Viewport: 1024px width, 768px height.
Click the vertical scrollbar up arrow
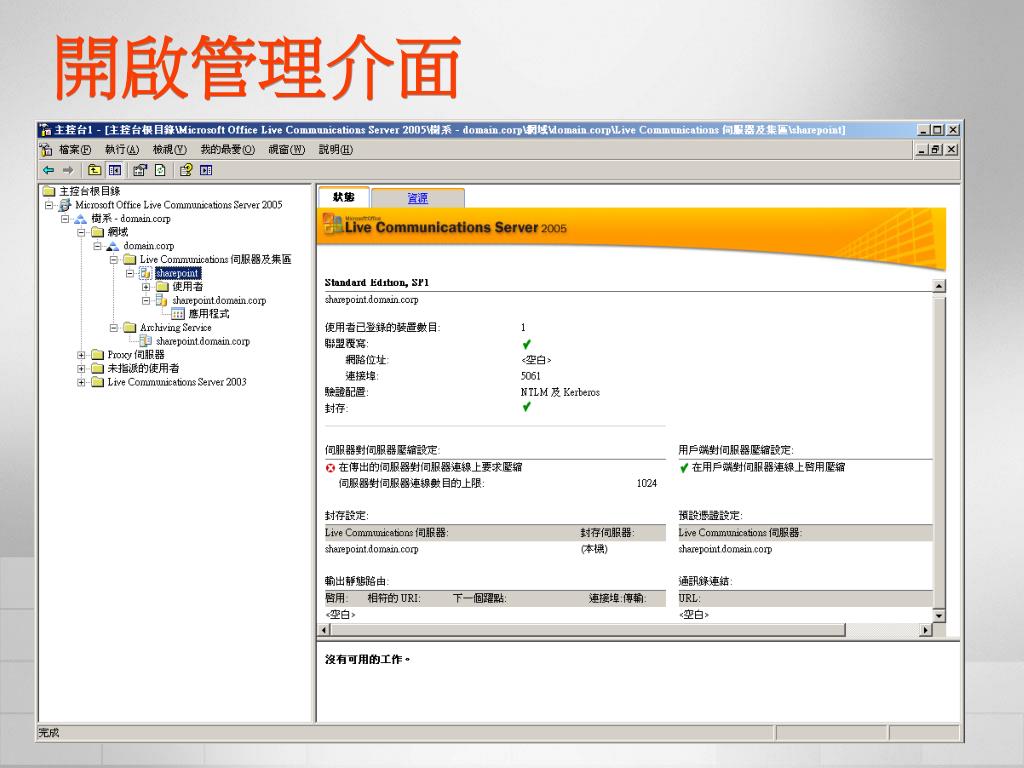(939, 286)
